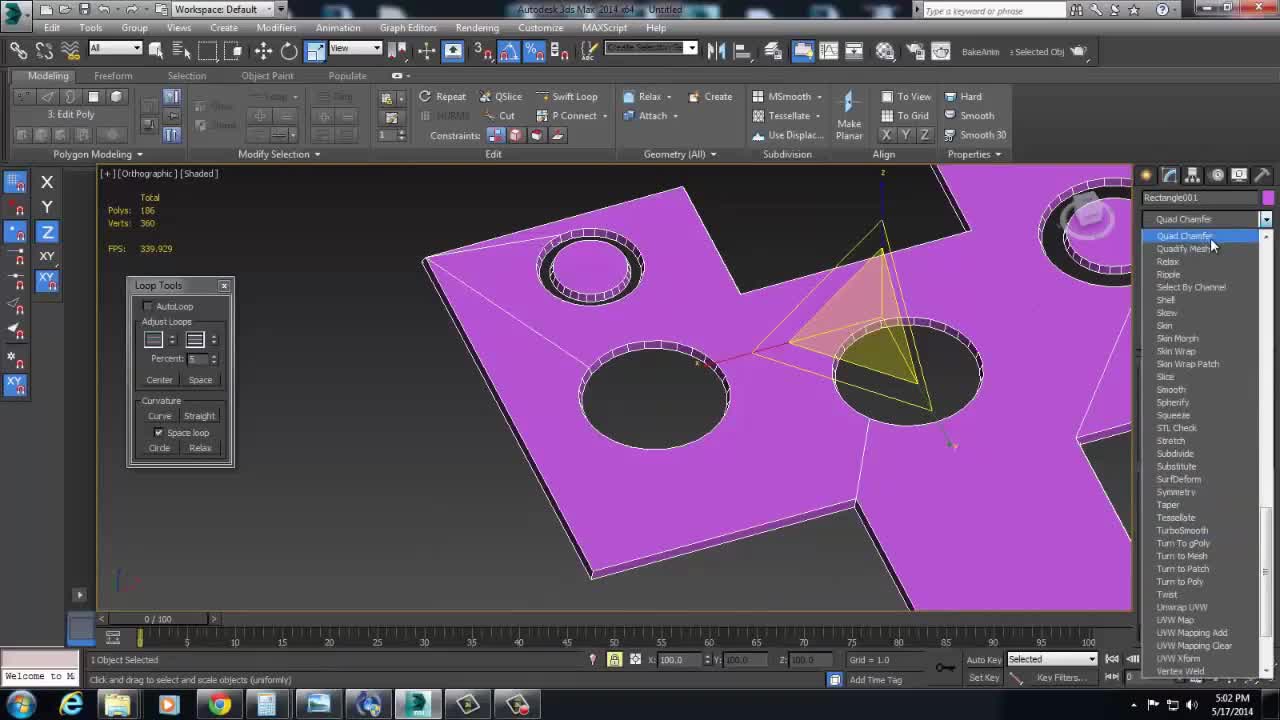Click Space button in Loop Tools
This screenshot has width=1280, height=720.
coord(200,380)
